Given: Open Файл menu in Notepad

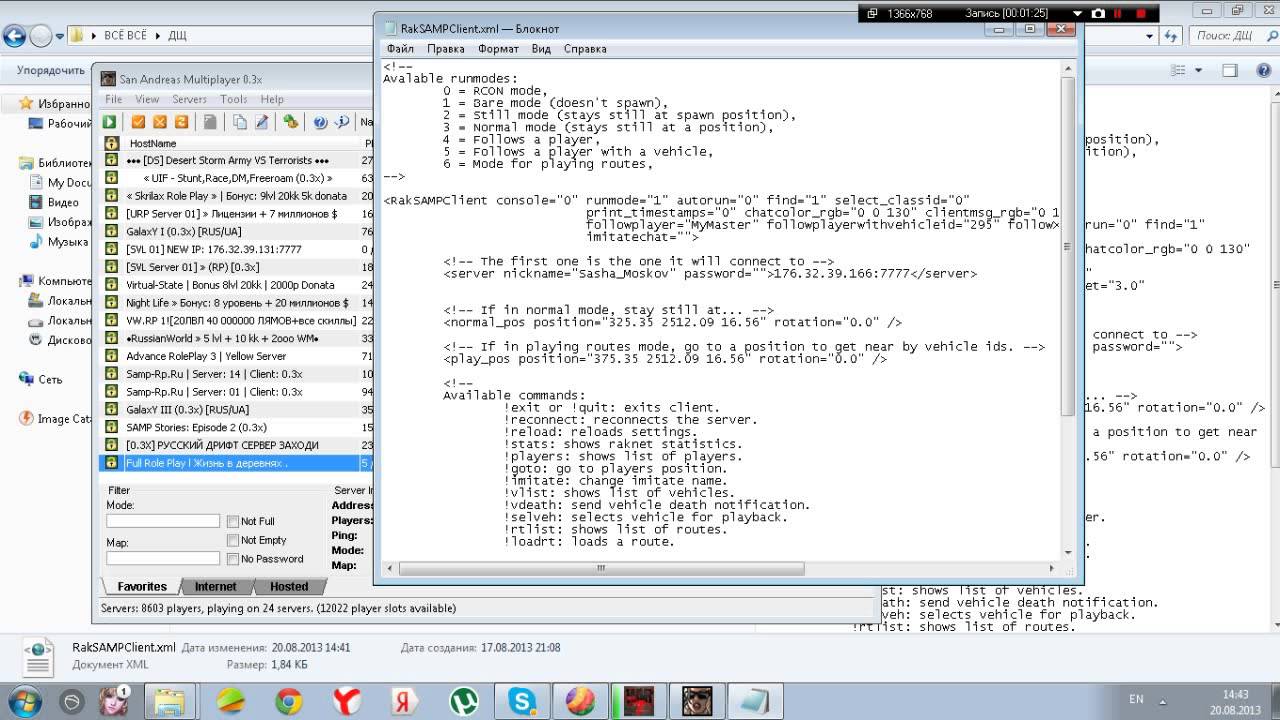Looking at the screenshot, I should click(400, 48).
